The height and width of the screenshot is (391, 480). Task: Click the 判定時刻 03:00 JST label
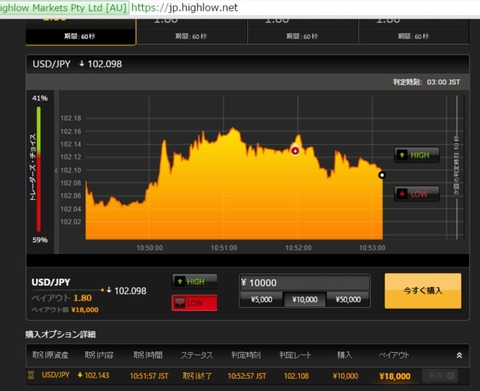(427, 82)
